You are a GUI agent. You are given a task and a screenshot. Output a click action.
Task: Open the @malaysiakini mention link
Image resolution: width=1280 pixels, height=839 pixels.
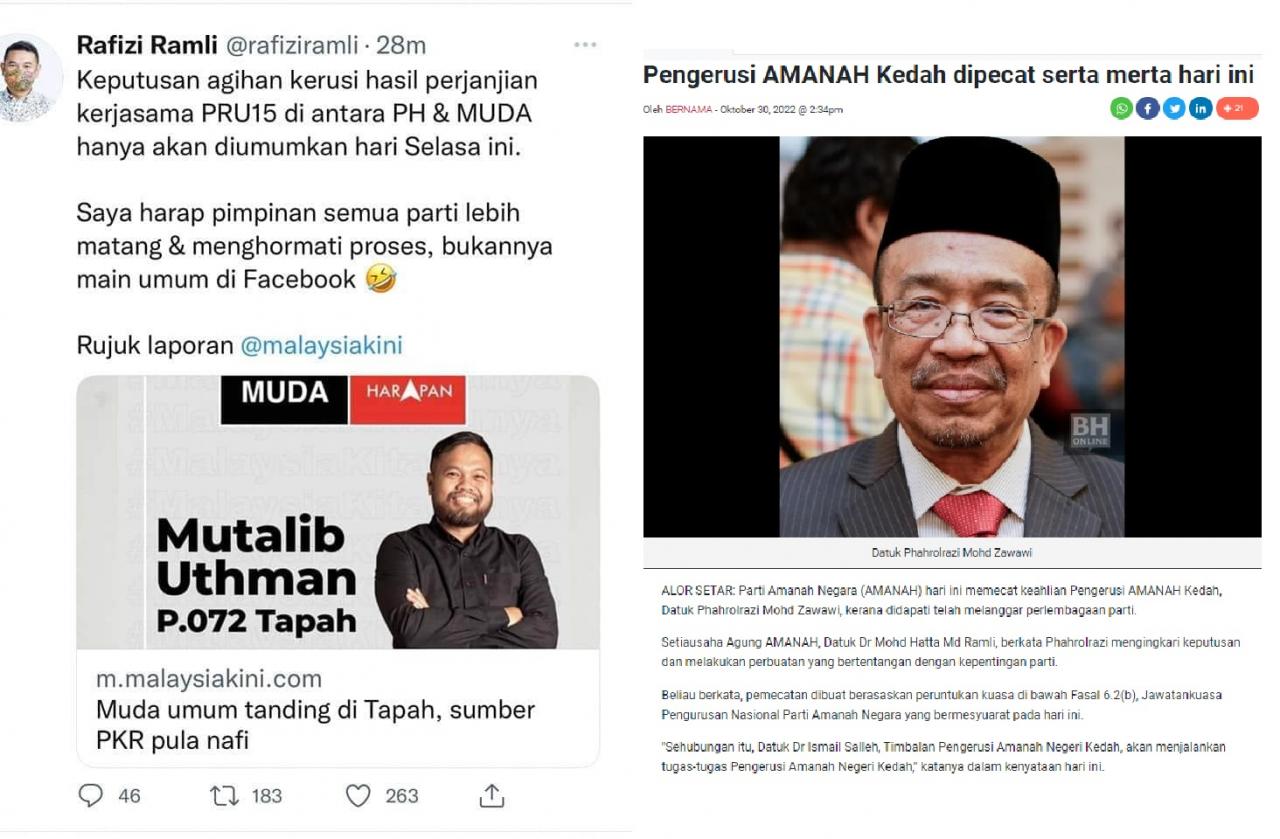click(x=321, y=345)
